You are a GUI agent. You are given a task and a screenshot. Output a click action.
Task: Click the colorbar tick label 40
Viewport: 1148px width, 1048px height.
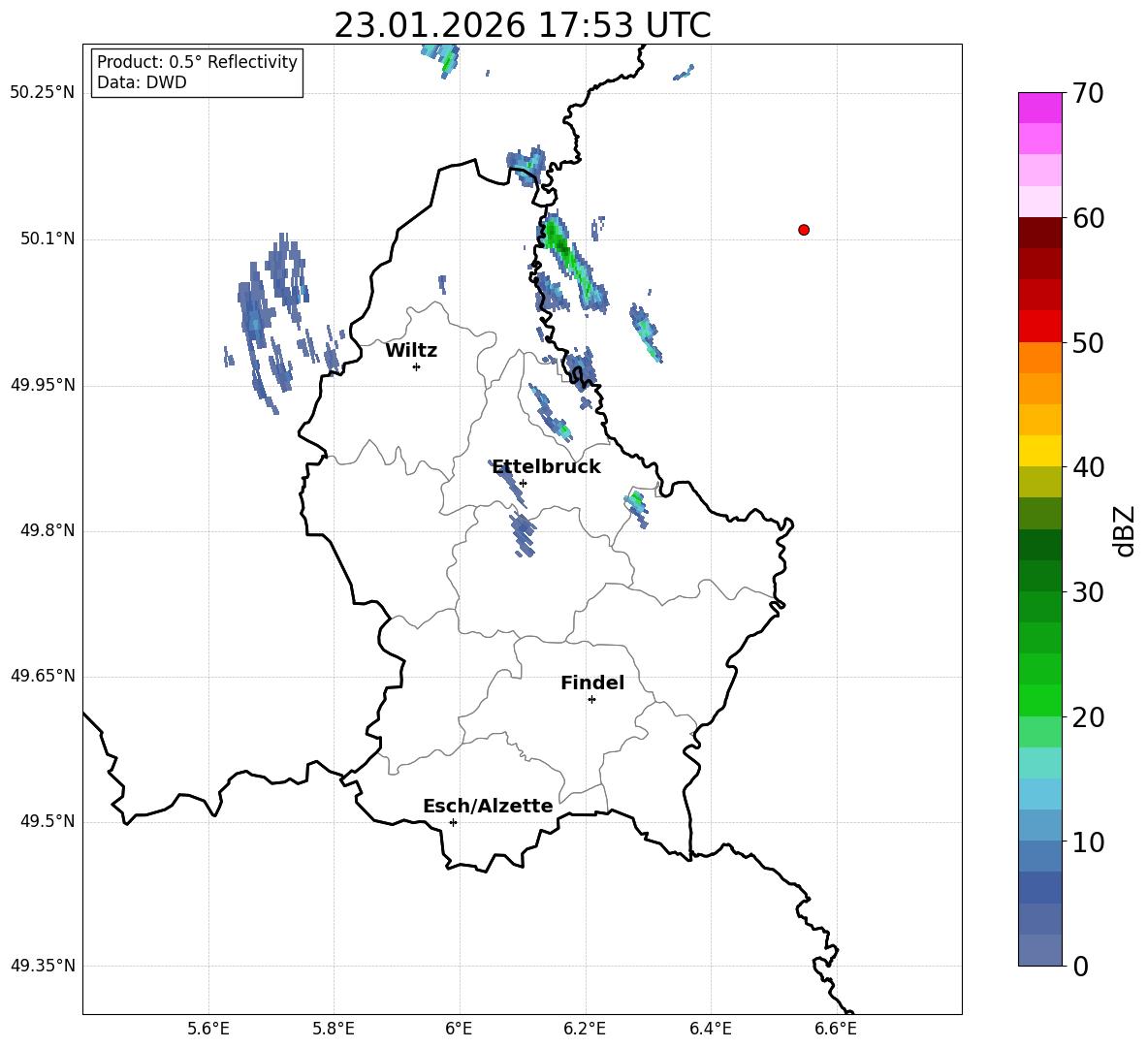tap(1088, 467)
